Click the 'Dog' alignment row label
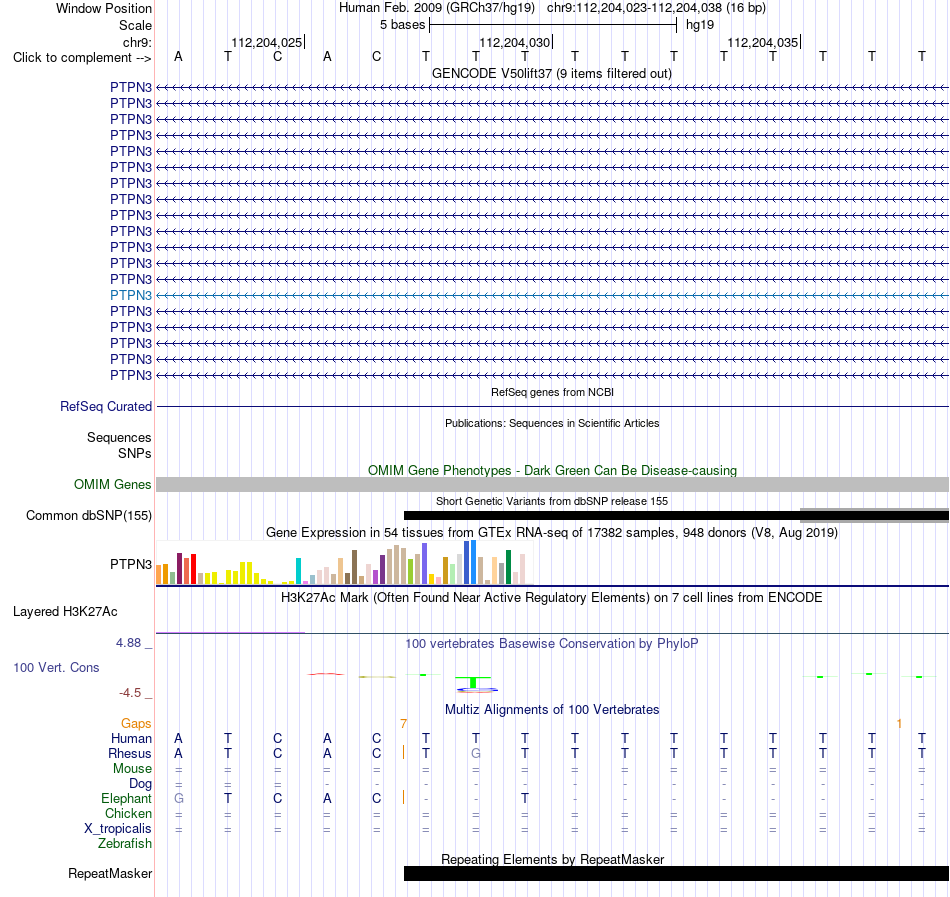Image resolution: width=950 pixels, height=897 pixels. [x=140, y=784]
